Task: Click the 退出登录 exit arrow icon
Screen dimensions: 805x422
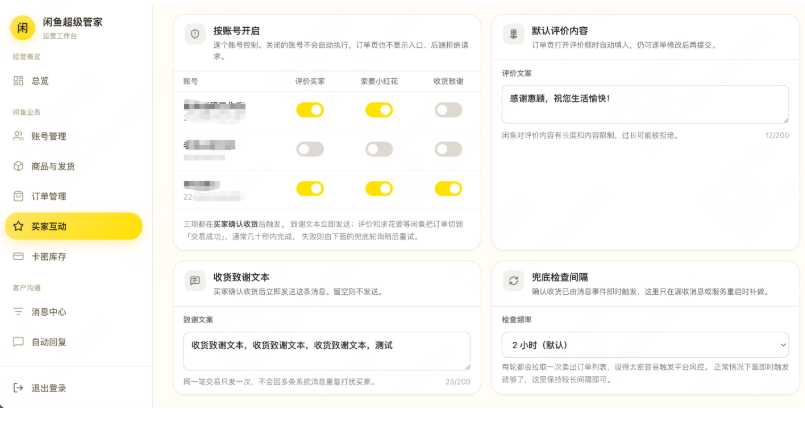Action: tap(18, 388)
